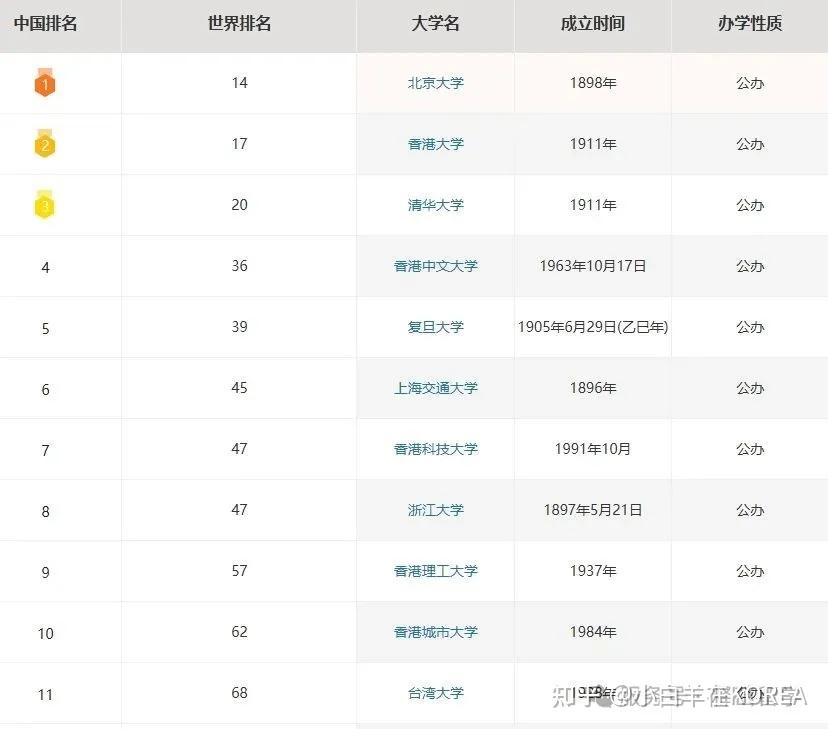
Task: Click 公办 in the 香港科技大学 row
Action: 750,449
